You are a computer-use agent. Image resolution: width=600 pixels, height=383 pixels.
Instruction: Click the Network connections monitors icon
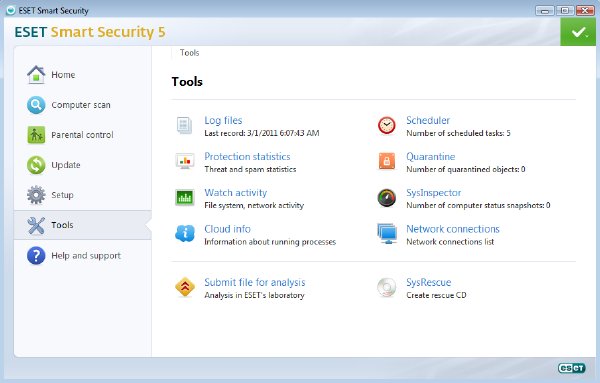pos(386,234)
